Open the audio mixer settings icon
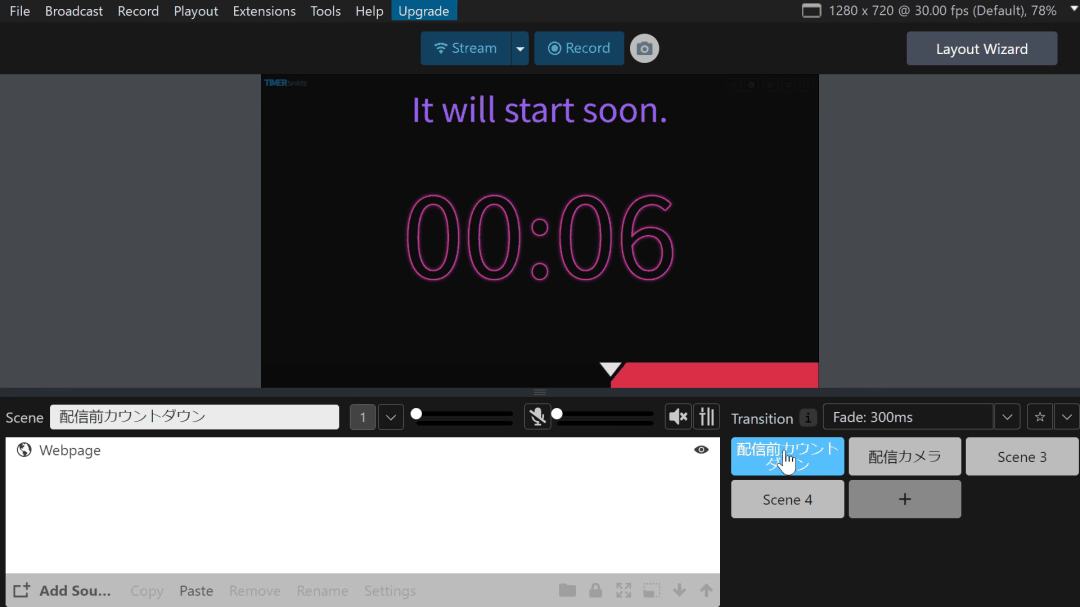The image size is (1080, 607). (x=707, y=417)
